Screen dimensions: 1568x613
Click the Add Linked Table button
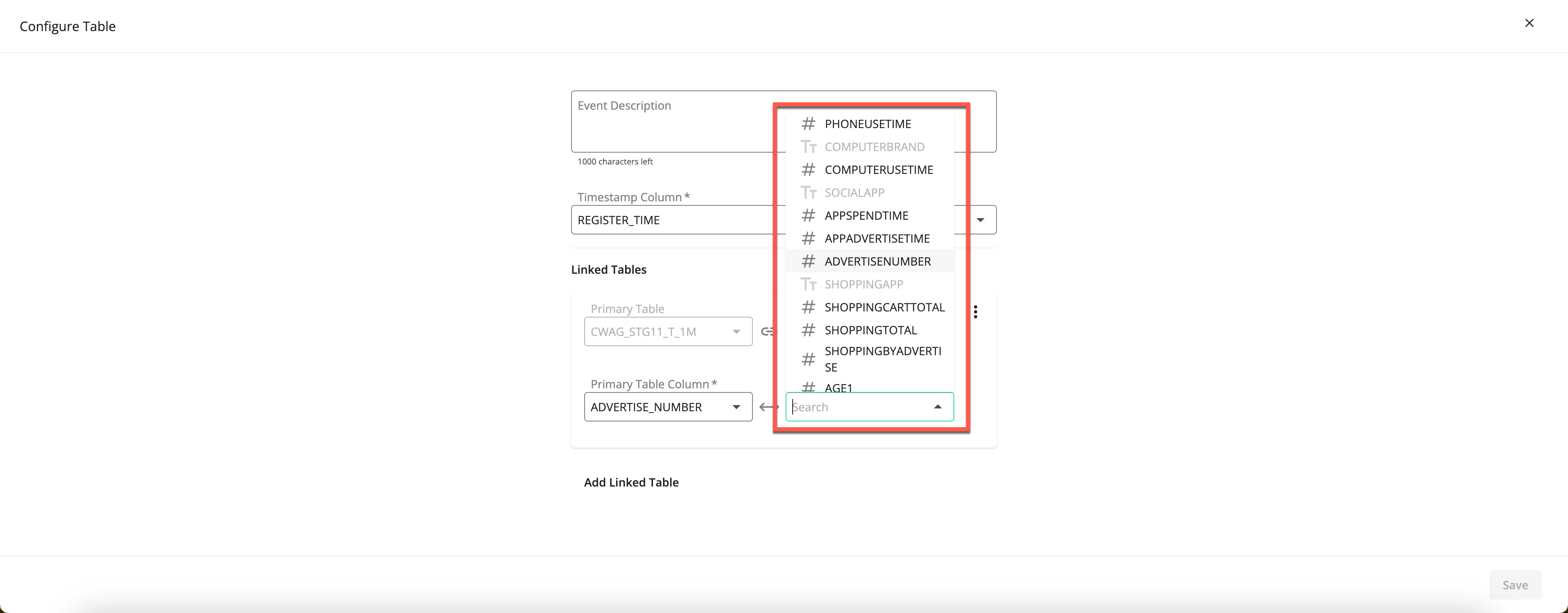pos(631,482)
